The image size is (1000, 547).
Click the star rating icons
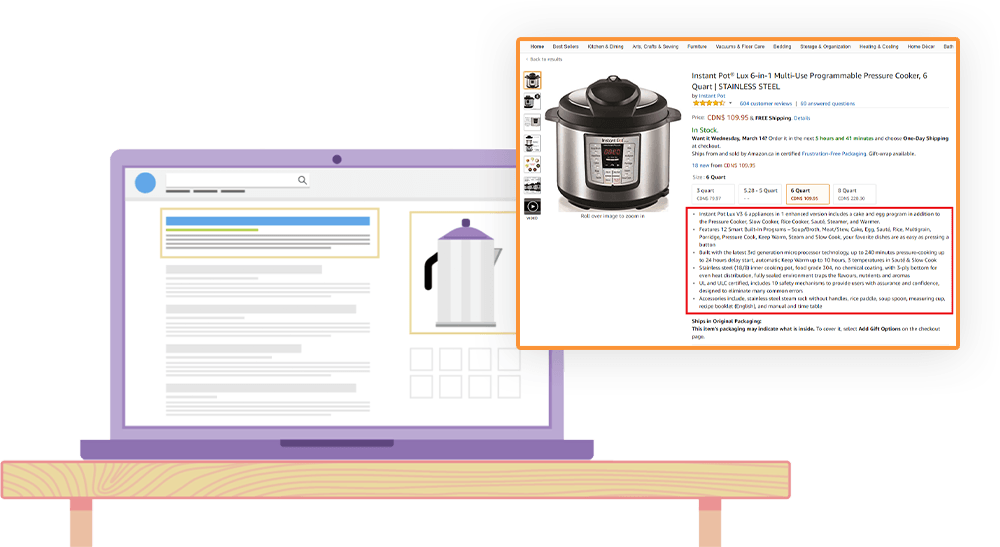[709, 103]
